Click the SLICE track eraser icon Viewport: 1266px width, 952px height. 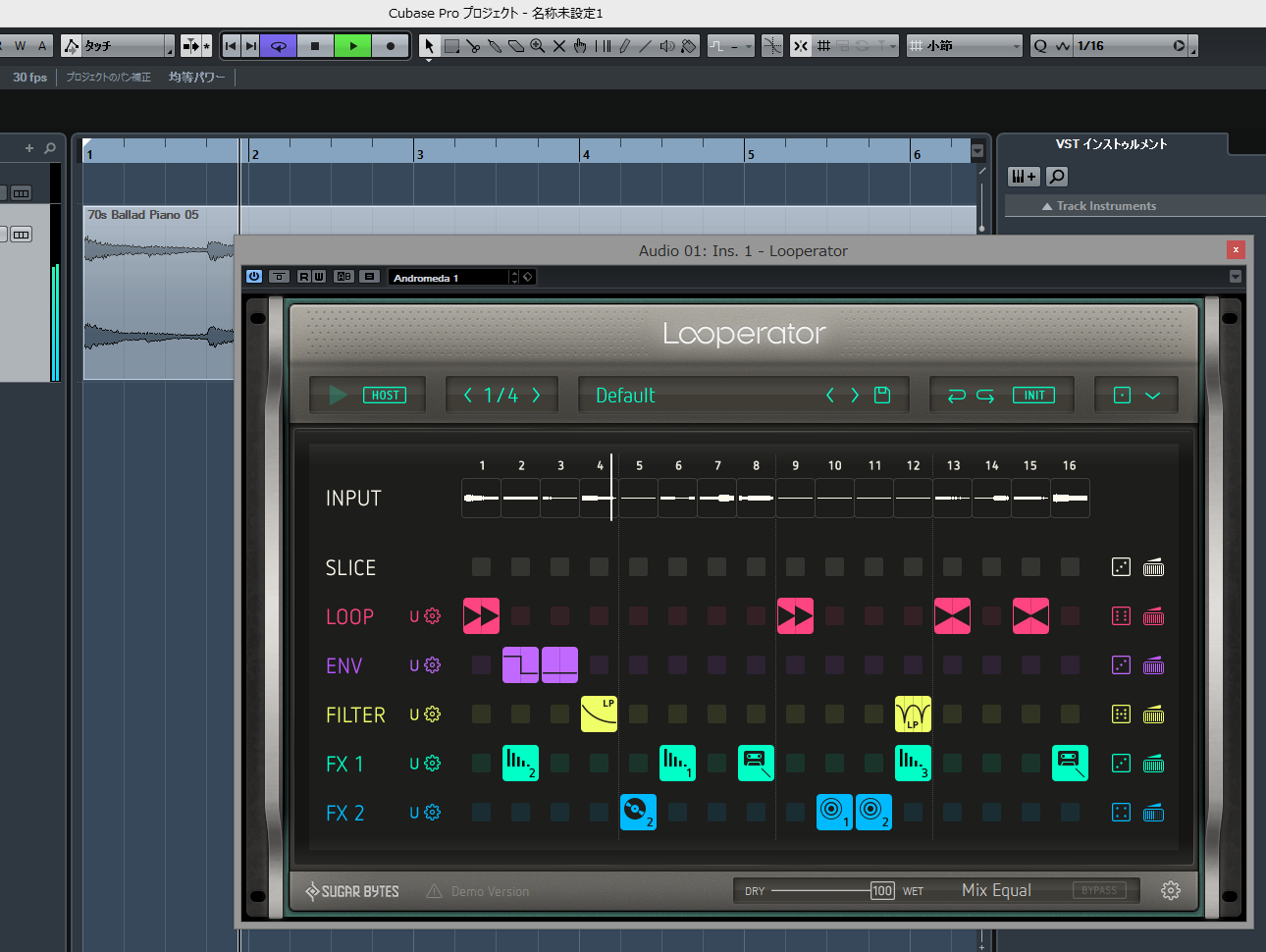(1154, 567)
